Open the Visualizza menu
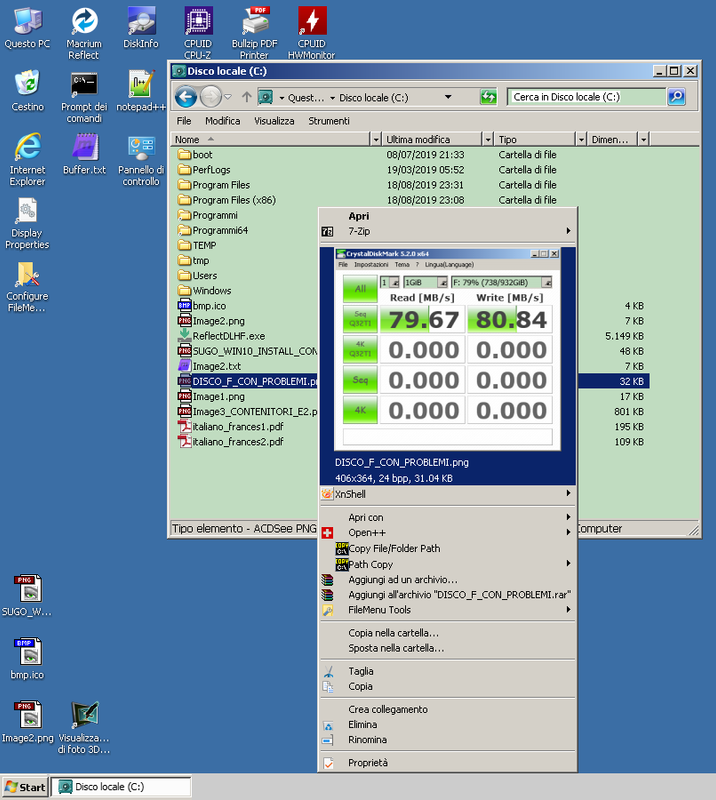The height and width of the screenshot is (800, 716). pos(274,121)
